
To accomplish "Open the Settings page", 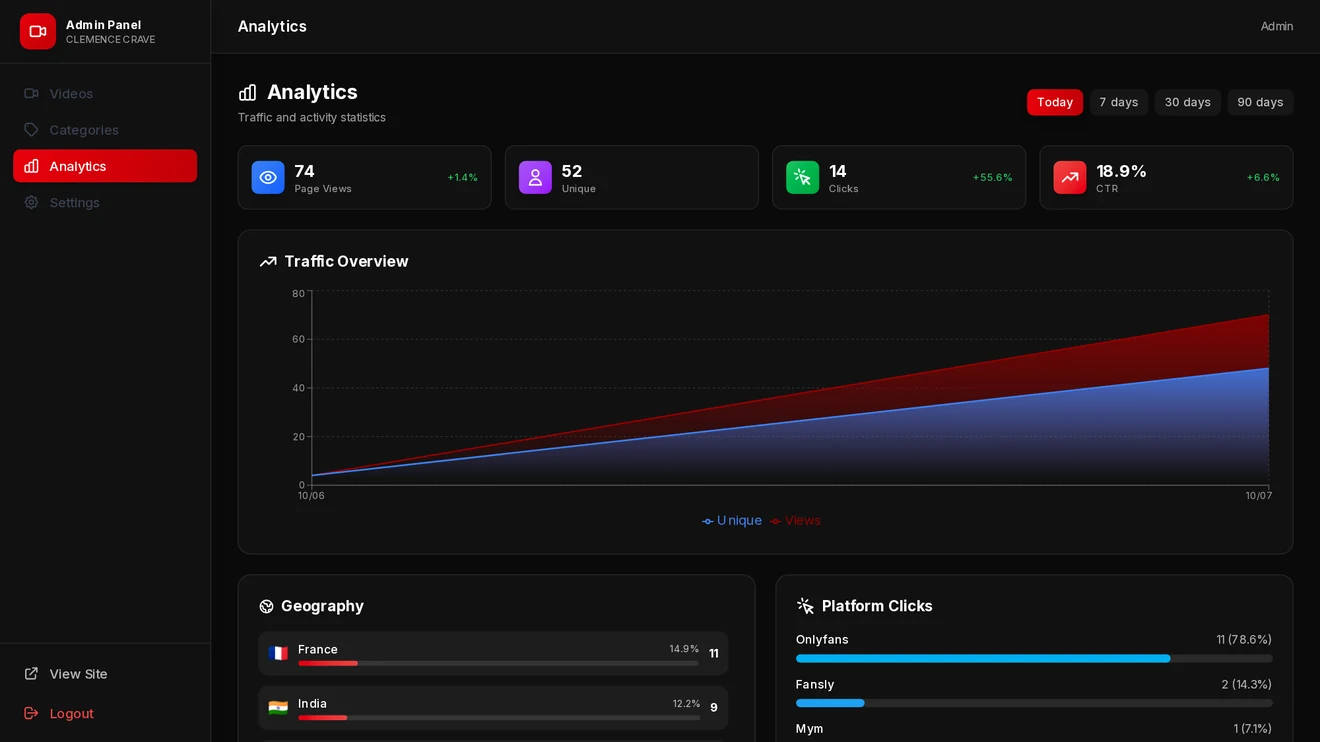I will [105, 202].
